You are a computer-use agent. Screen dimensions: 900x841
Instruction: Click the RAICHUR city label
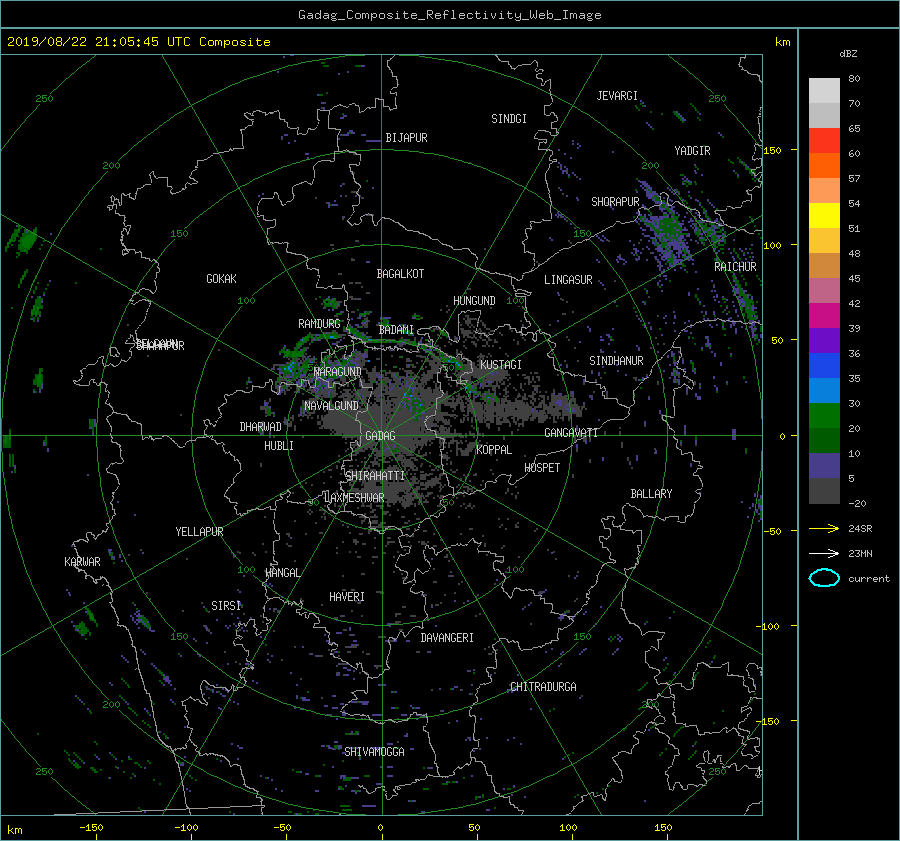coord(735,267)
